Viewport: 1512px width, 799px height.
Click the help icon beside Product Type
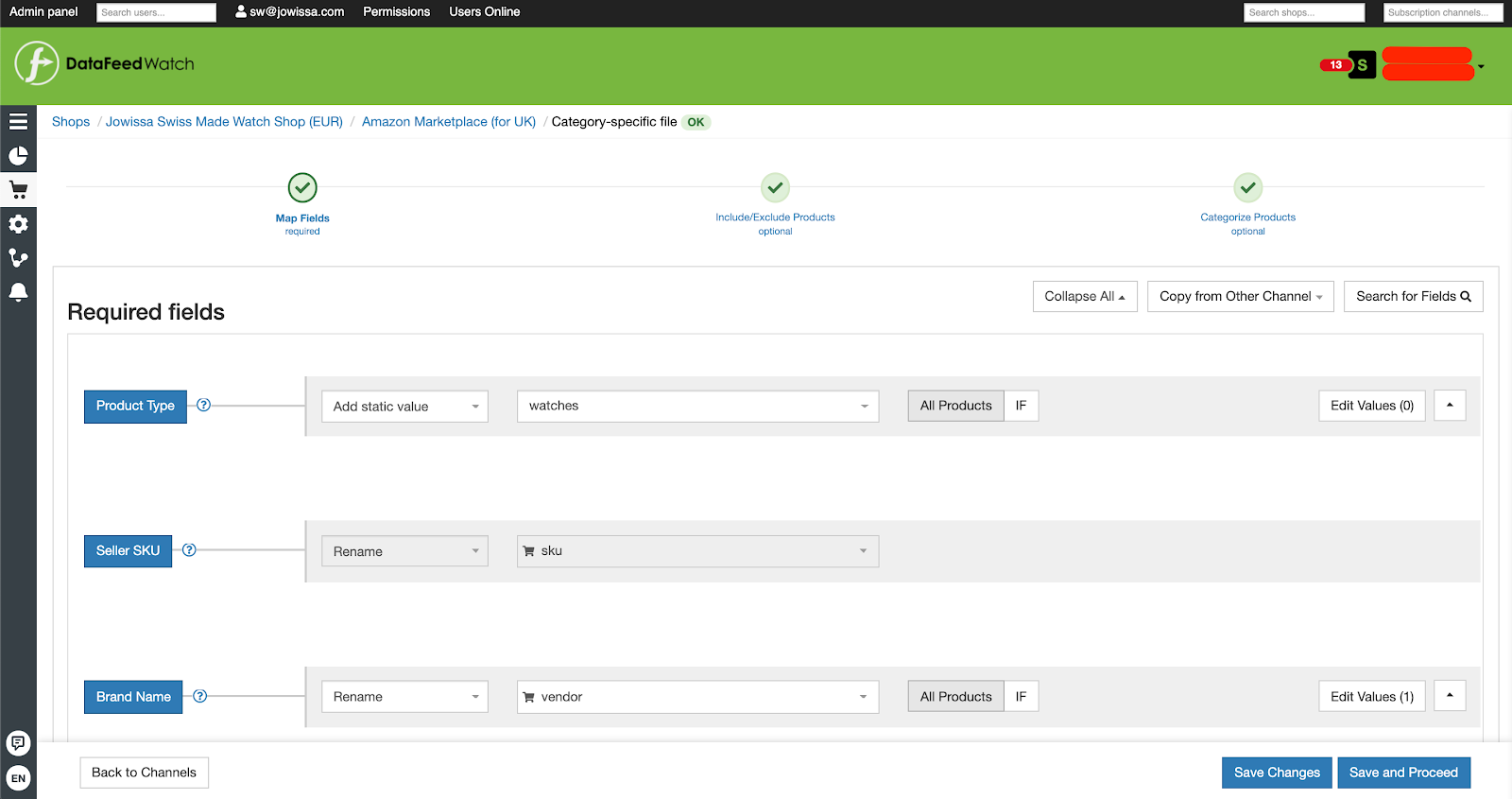point(203,405)
